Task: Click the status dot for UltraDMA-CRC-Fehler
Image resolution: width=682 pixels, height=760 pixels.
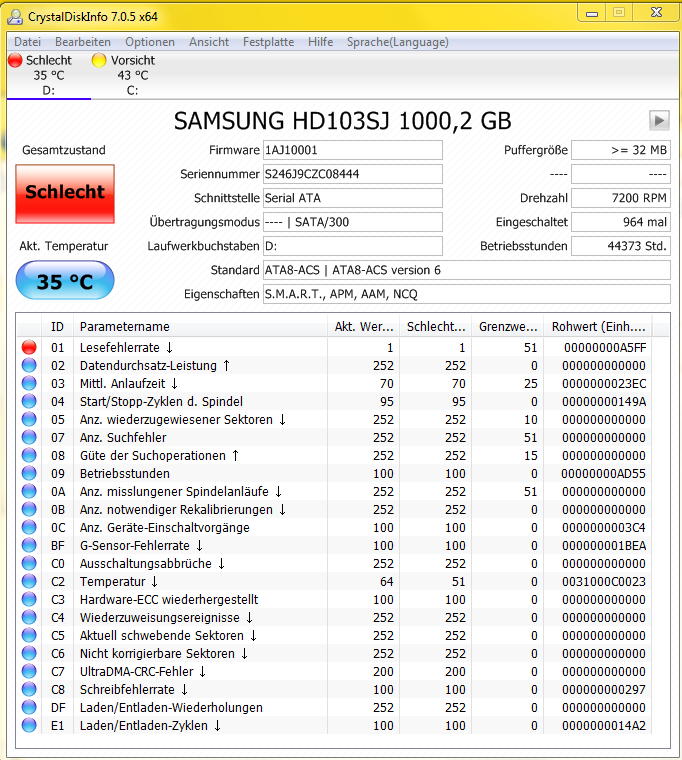Action: point(29,671)
